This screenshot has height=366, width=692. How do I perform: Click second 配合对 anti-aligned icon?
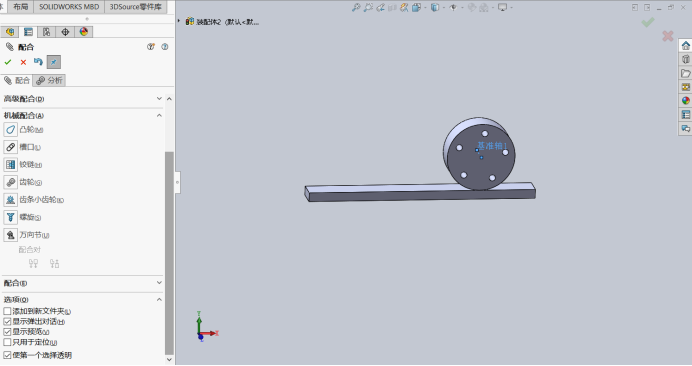click(54, 264)
